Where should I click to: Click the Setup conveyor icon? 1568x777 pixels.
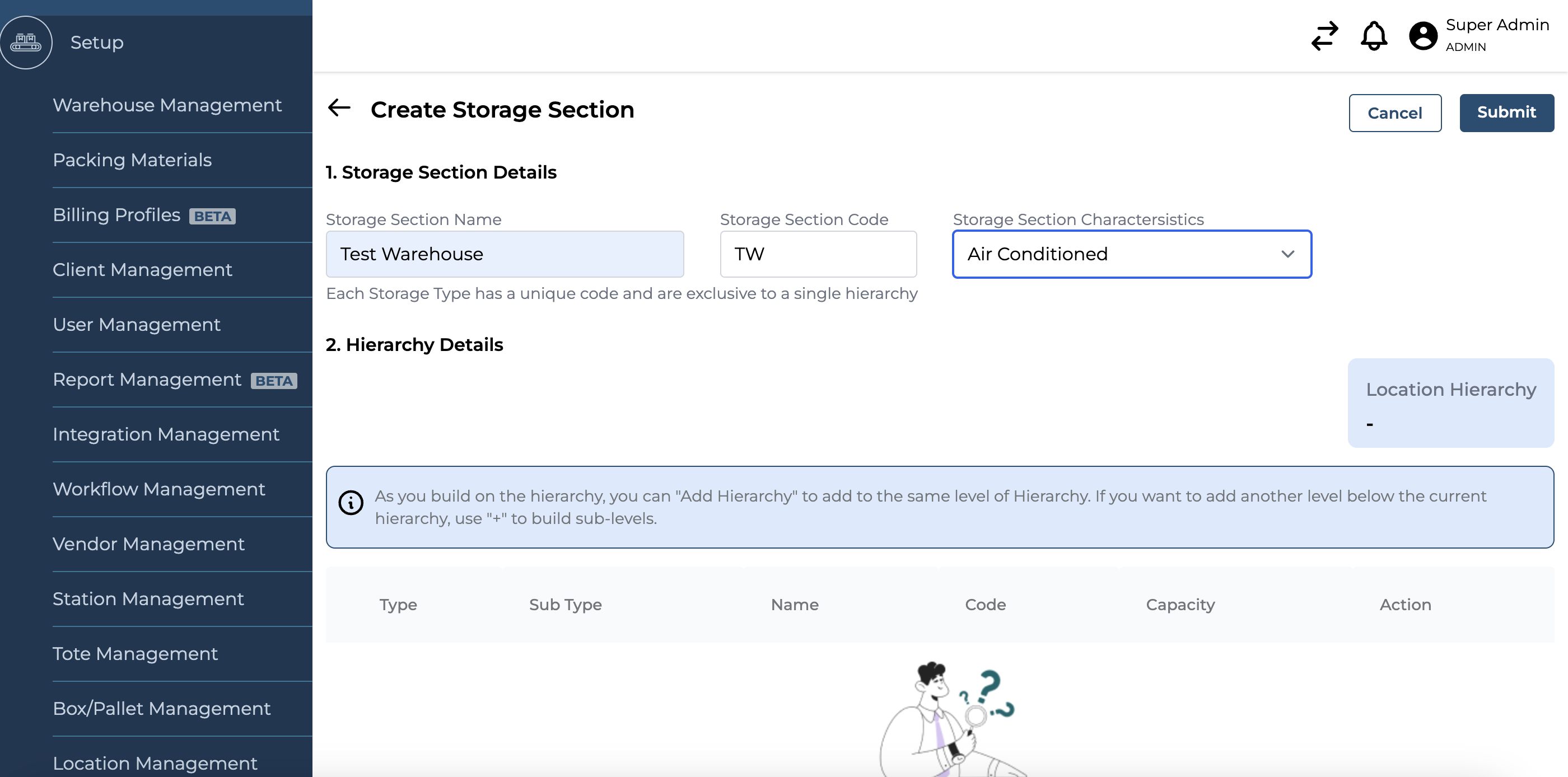pos(26,43)
